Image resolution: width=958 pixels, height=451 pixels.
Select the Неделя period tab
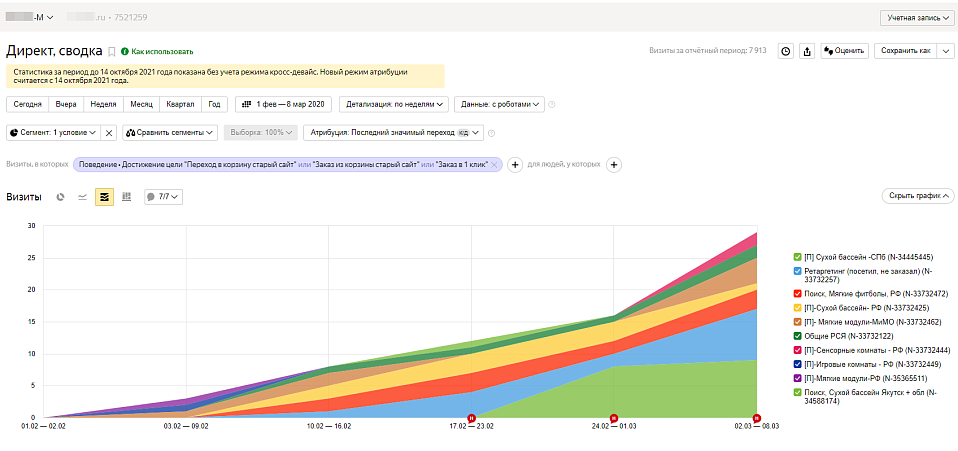(103, 104)
